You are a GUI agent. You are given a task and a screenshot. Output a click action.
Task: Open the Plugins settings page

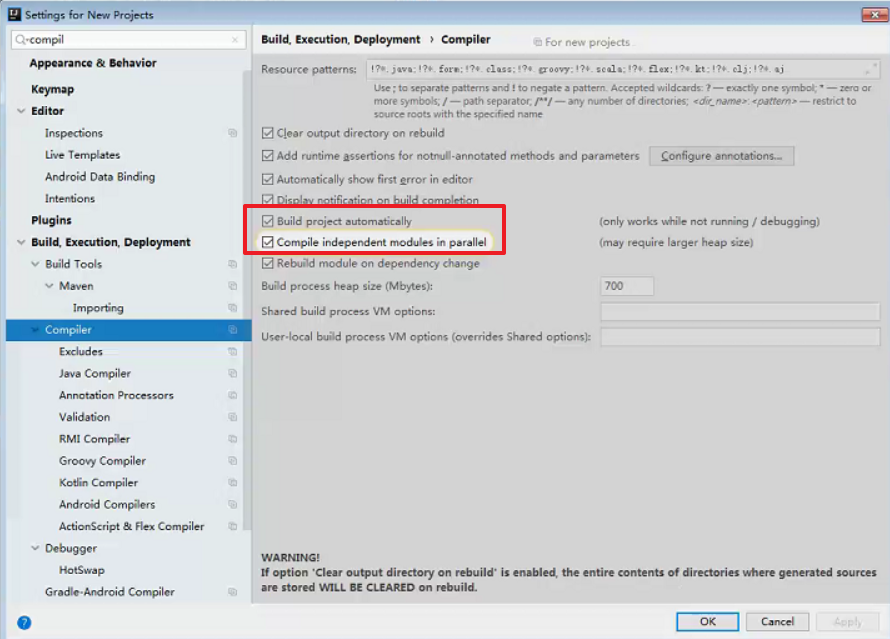(x=51, y=220)
